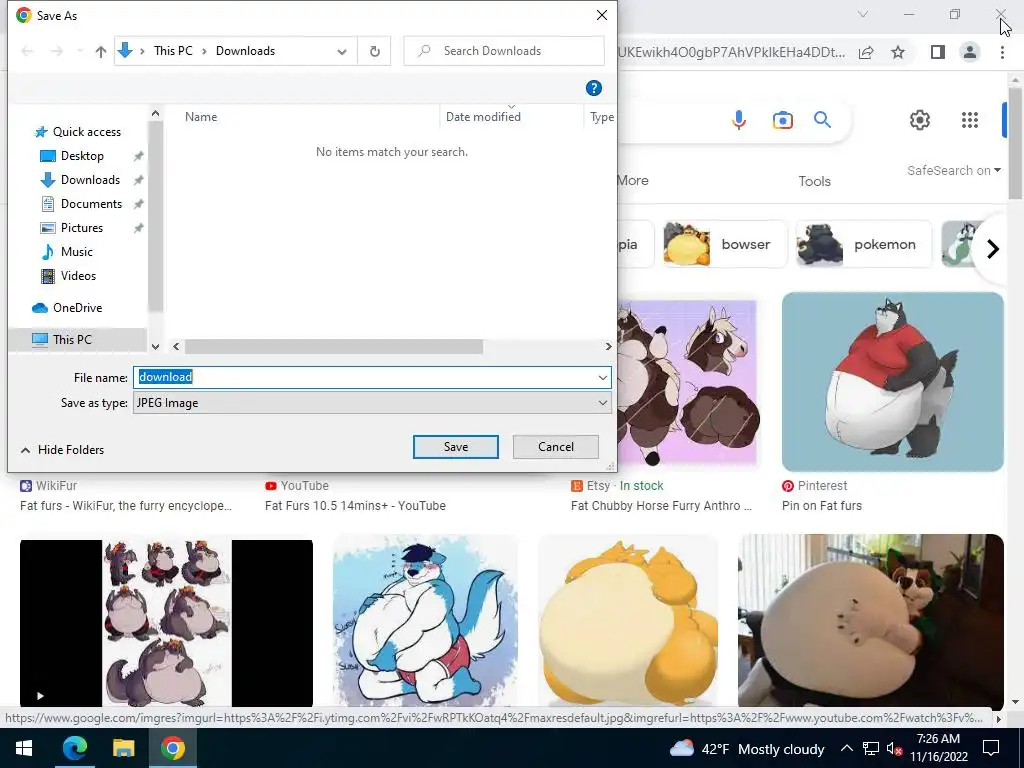The image size is (1024, 768).
Task: Click the Google search magnifier icon
Action: (x=822, y=120)
